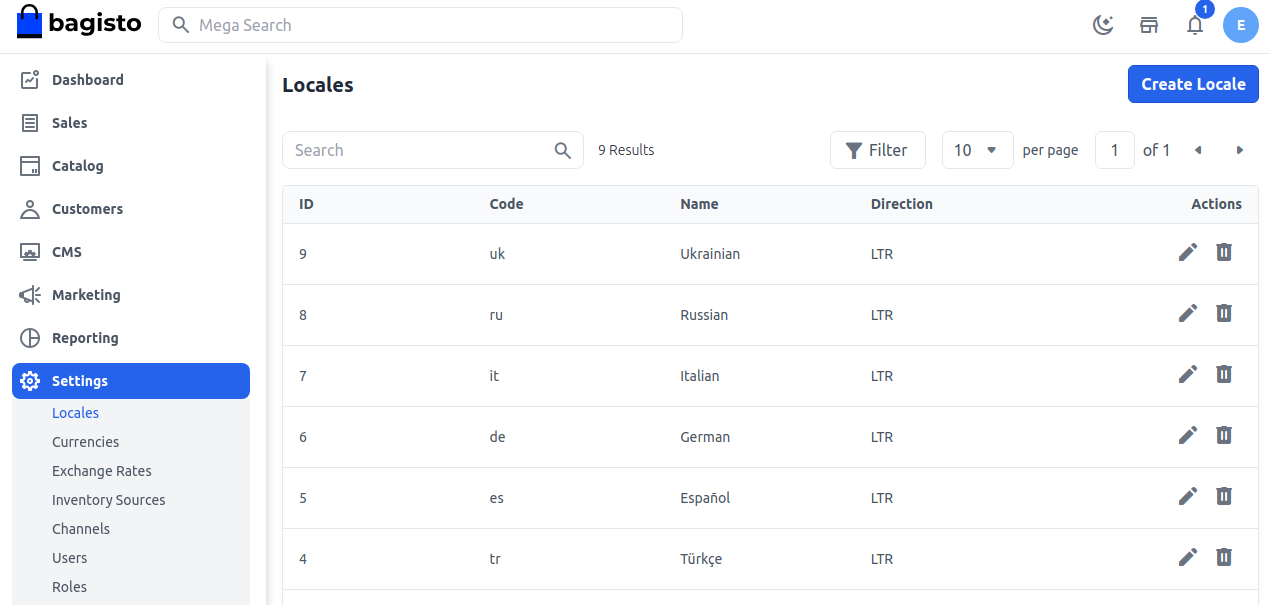Screen dimensions: 1270x605
Task: Delete the Türkçe locale
Action: (x=1223, y=557)
